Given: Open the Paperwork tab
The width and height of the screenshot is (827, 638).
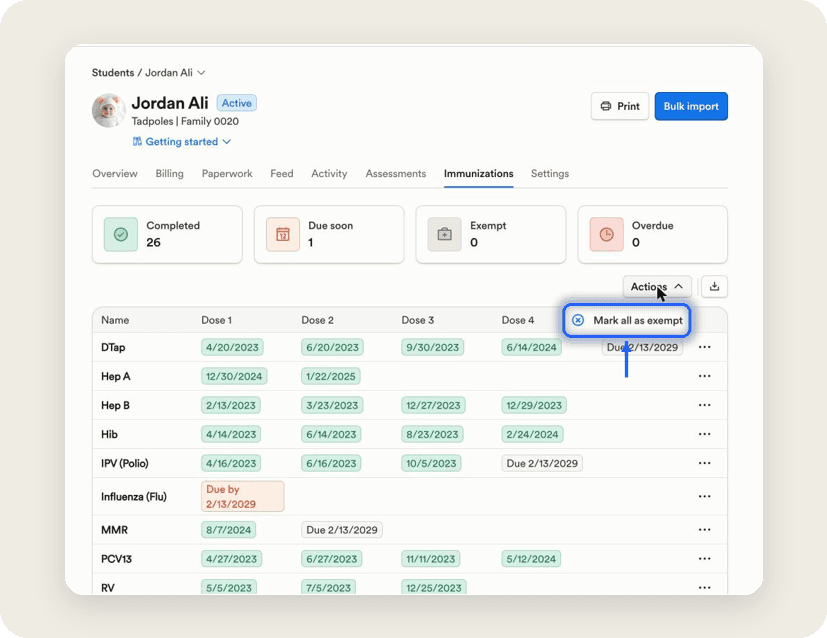Looking at the screenshot, I should (x=227, y=173).
